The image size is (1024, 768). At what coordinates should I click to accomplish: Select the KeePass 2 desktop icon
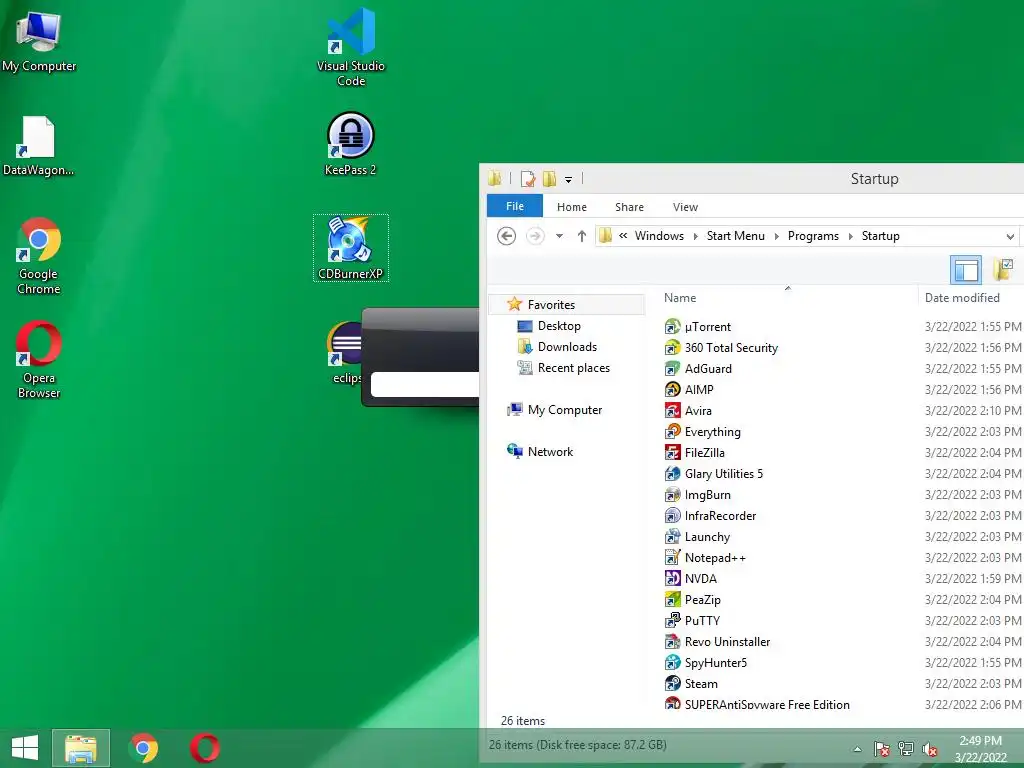[351, 144]
